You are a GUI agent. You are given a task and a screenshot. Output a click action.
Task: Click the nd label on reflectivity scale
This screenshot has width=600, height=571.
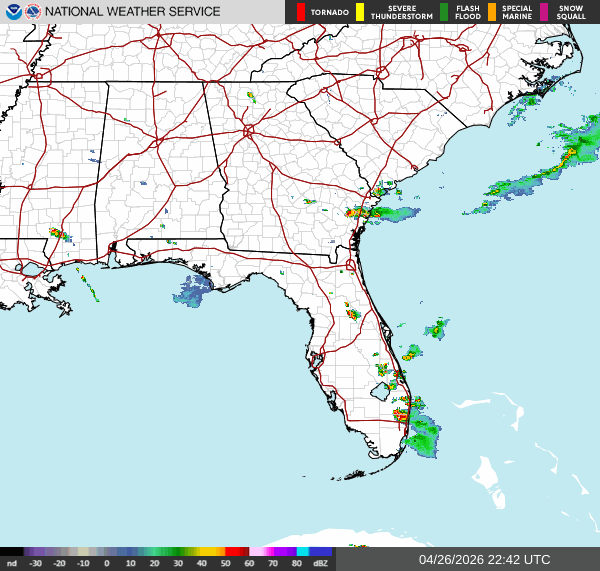(11, 564)
